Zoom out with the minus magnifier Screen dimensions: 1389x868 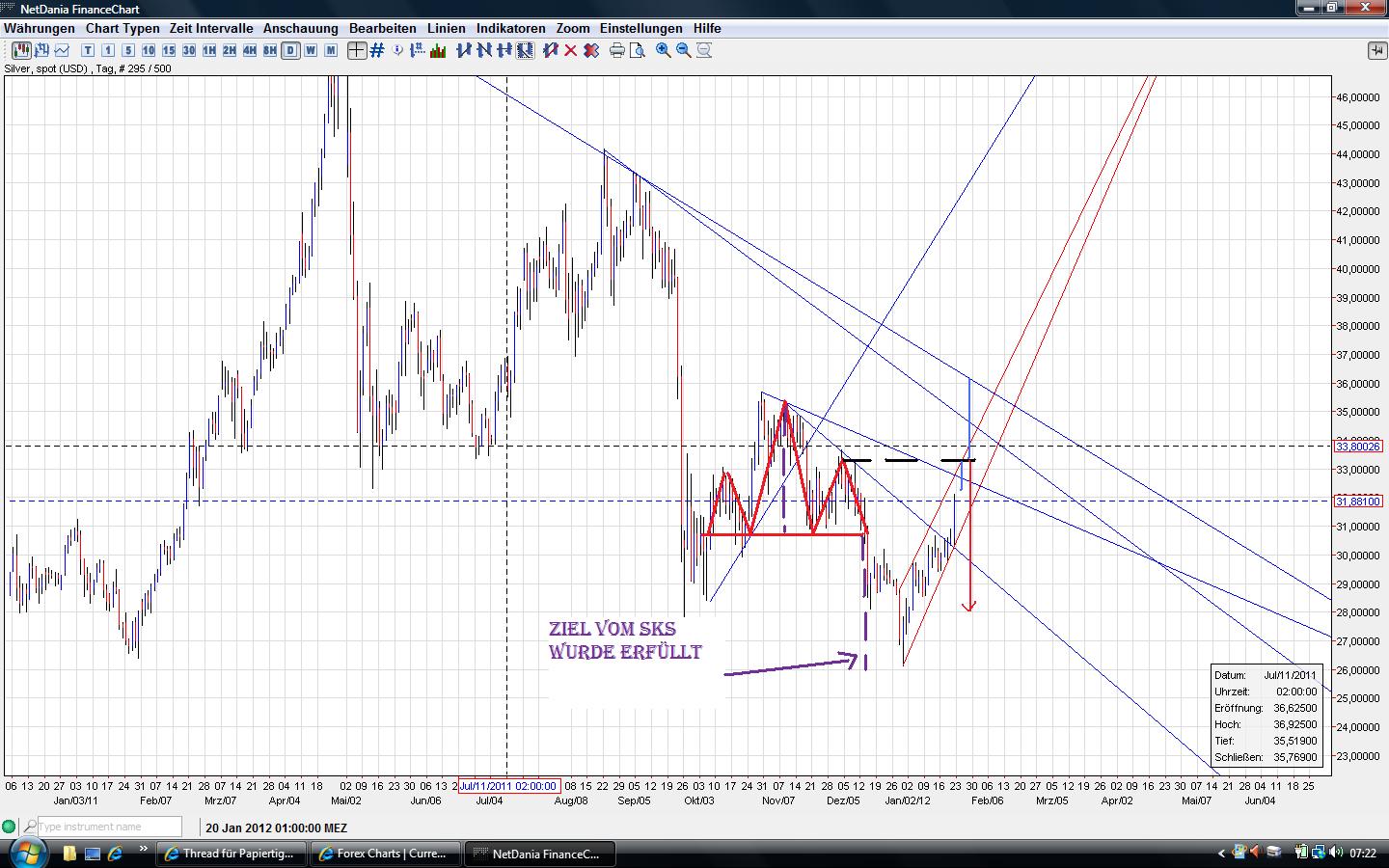[684, 50]
